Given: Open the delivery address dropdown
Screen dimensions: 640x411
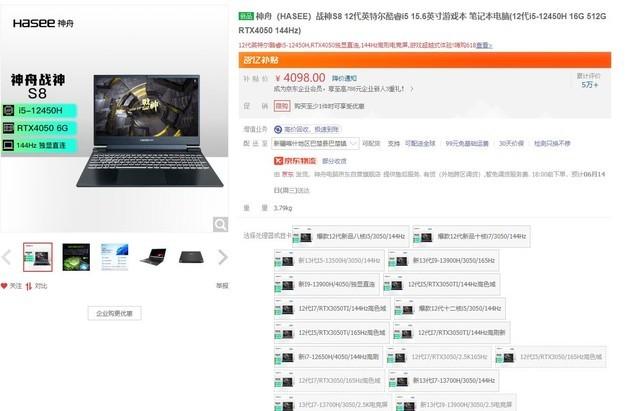Looking at the screenshot, I should tap(316, 143).
